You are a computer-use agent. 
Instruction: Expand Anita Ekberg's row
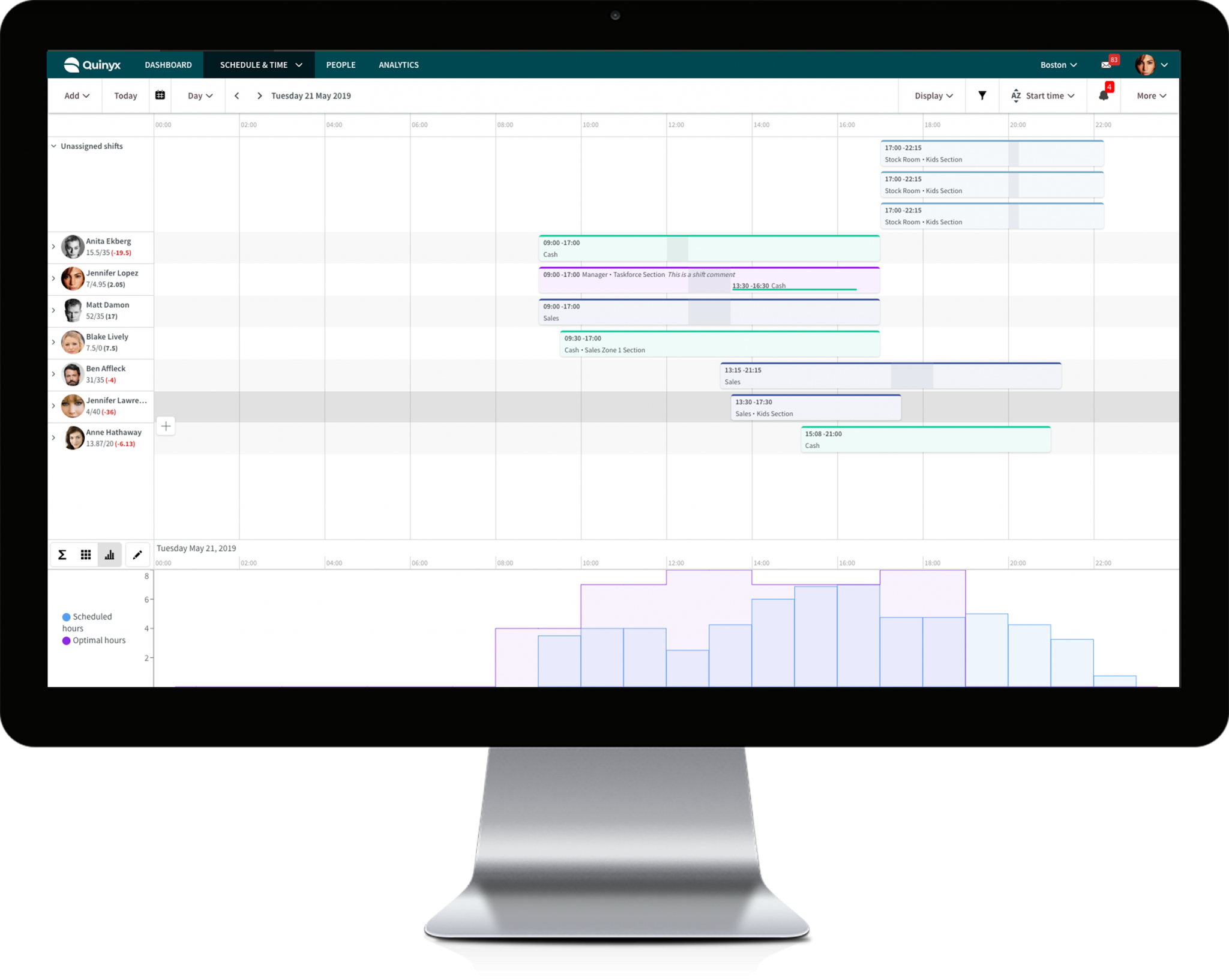53,247
